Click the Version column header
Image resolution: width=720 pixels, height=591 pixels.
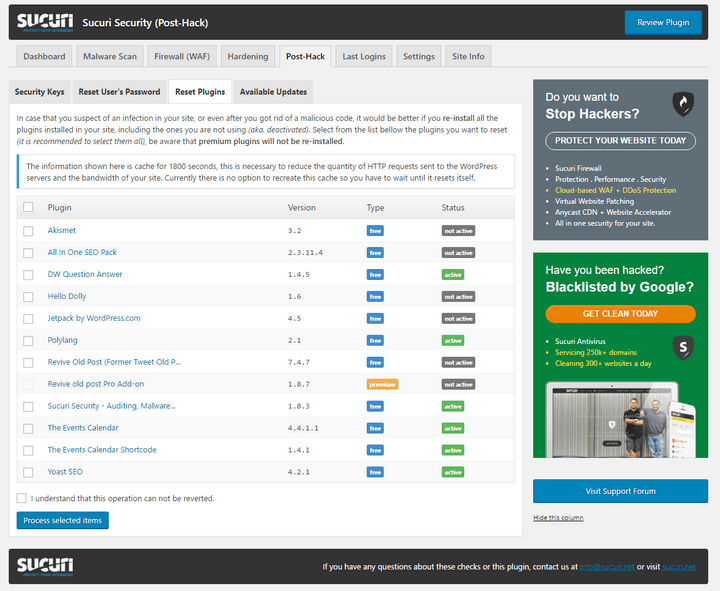[x=302, y=208]
